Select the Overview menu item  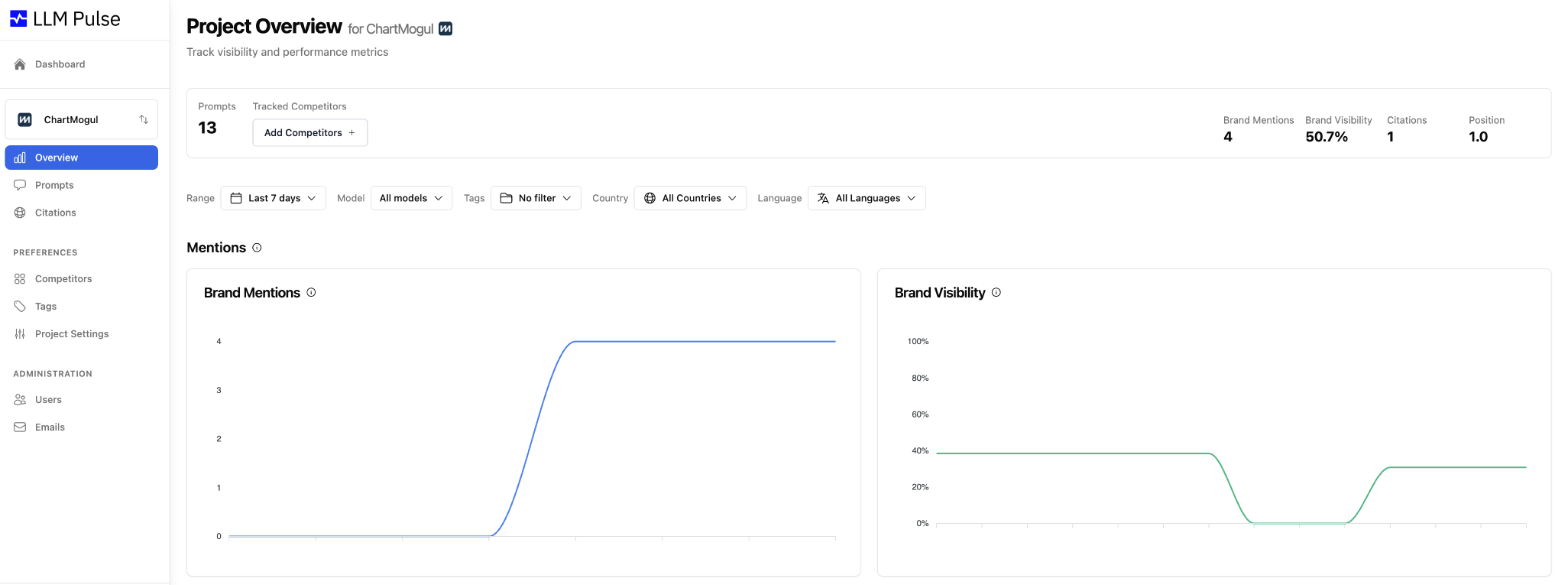tap(82, 158)
